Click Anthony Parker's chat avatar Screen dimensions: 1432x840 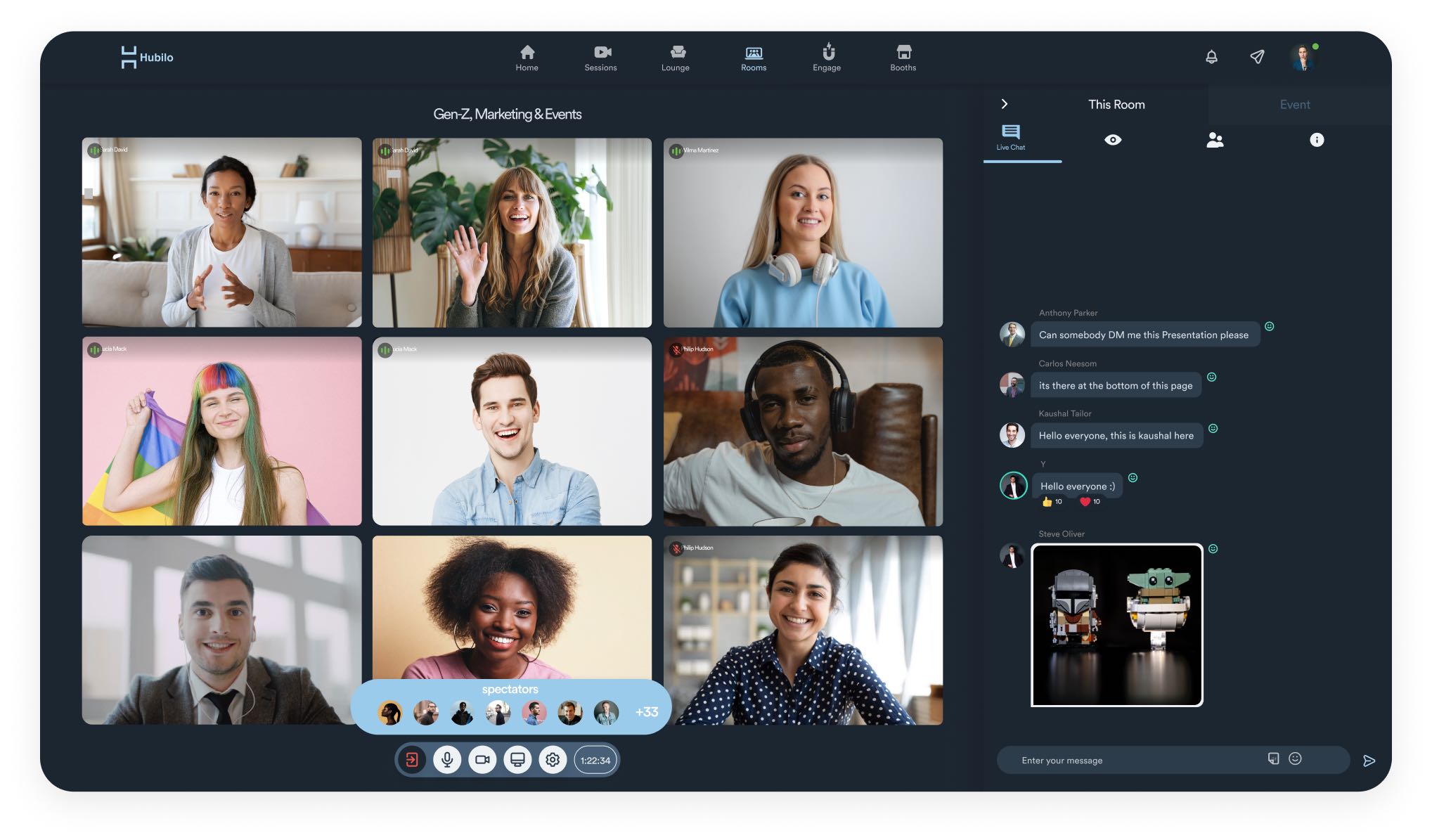1012,334
